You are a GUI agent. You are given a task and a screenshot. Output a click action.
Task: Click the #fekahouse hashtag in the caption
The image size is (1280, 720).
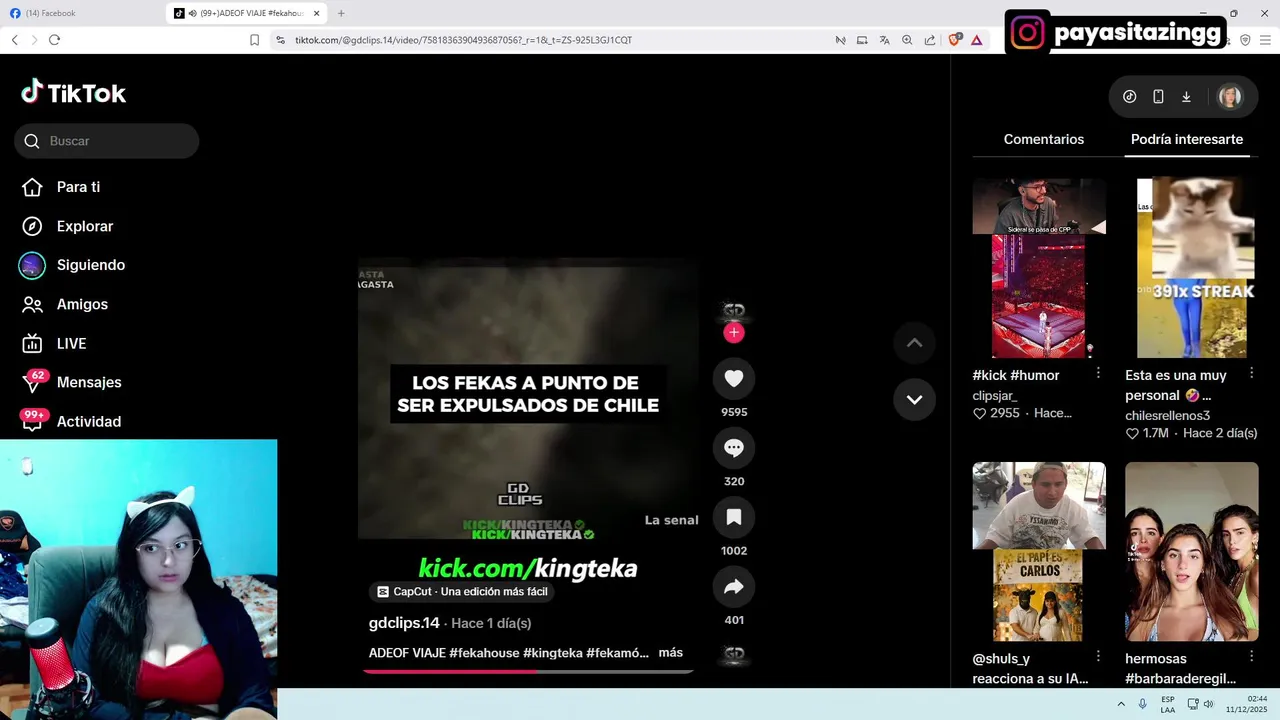484,653
